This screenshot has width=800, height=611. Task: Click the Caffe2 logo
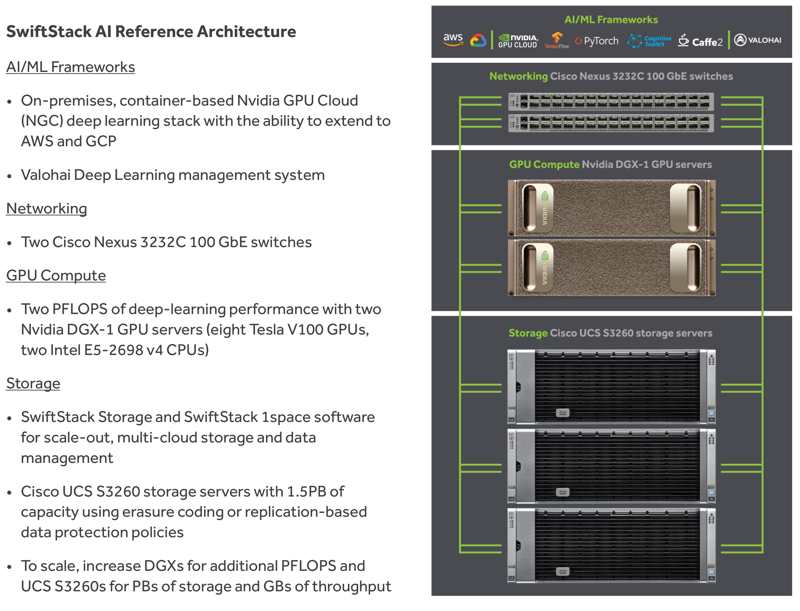[700, 41]
